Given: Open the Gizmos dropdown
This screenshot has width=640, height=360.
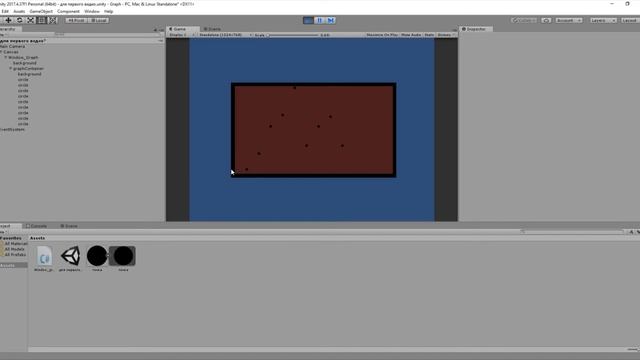Looking at the screenshot, I should (x=446, y=35).
